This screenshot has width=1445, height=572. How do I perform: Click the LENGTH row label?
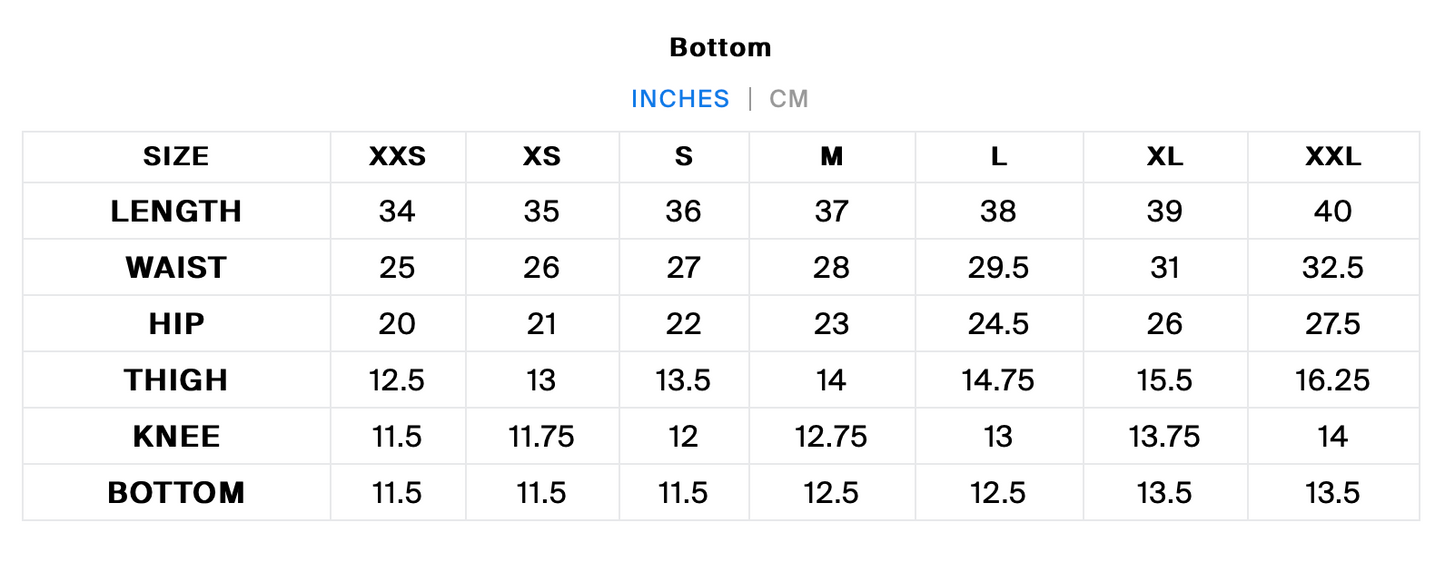pyautogui.click(x=176, y=211)
